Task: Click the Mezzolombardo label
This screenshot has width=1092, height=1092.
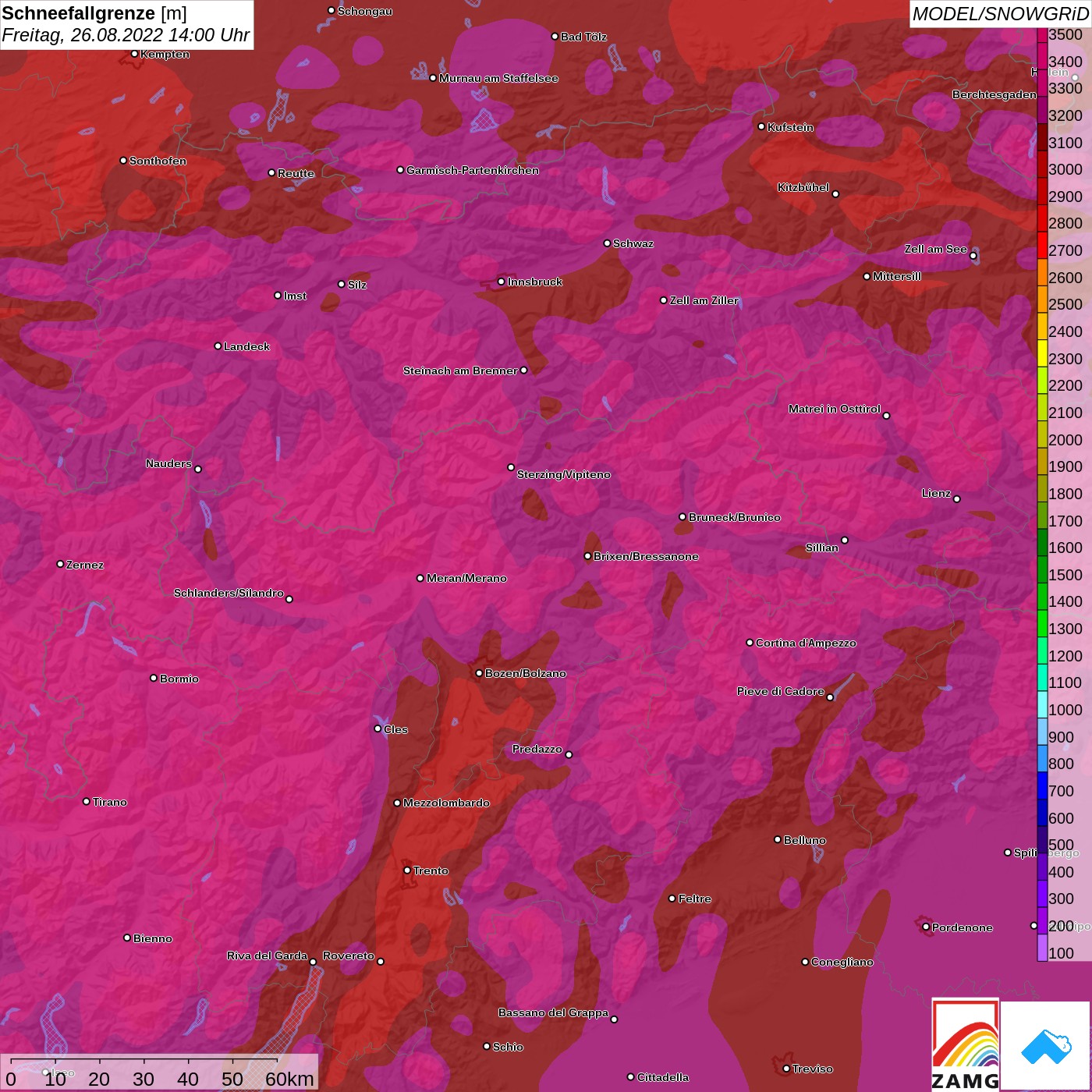Action: tap(447, 803)
